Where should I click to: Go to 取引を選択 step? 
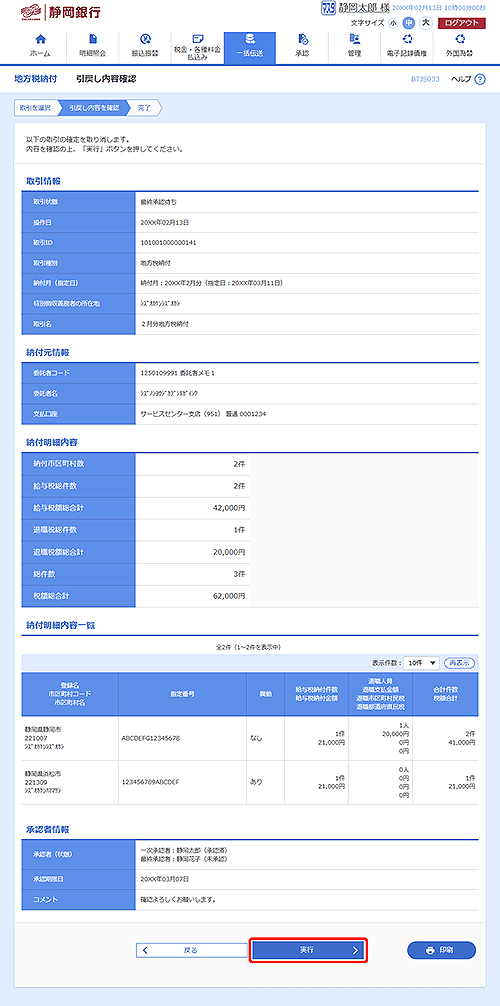click(35, 108)
